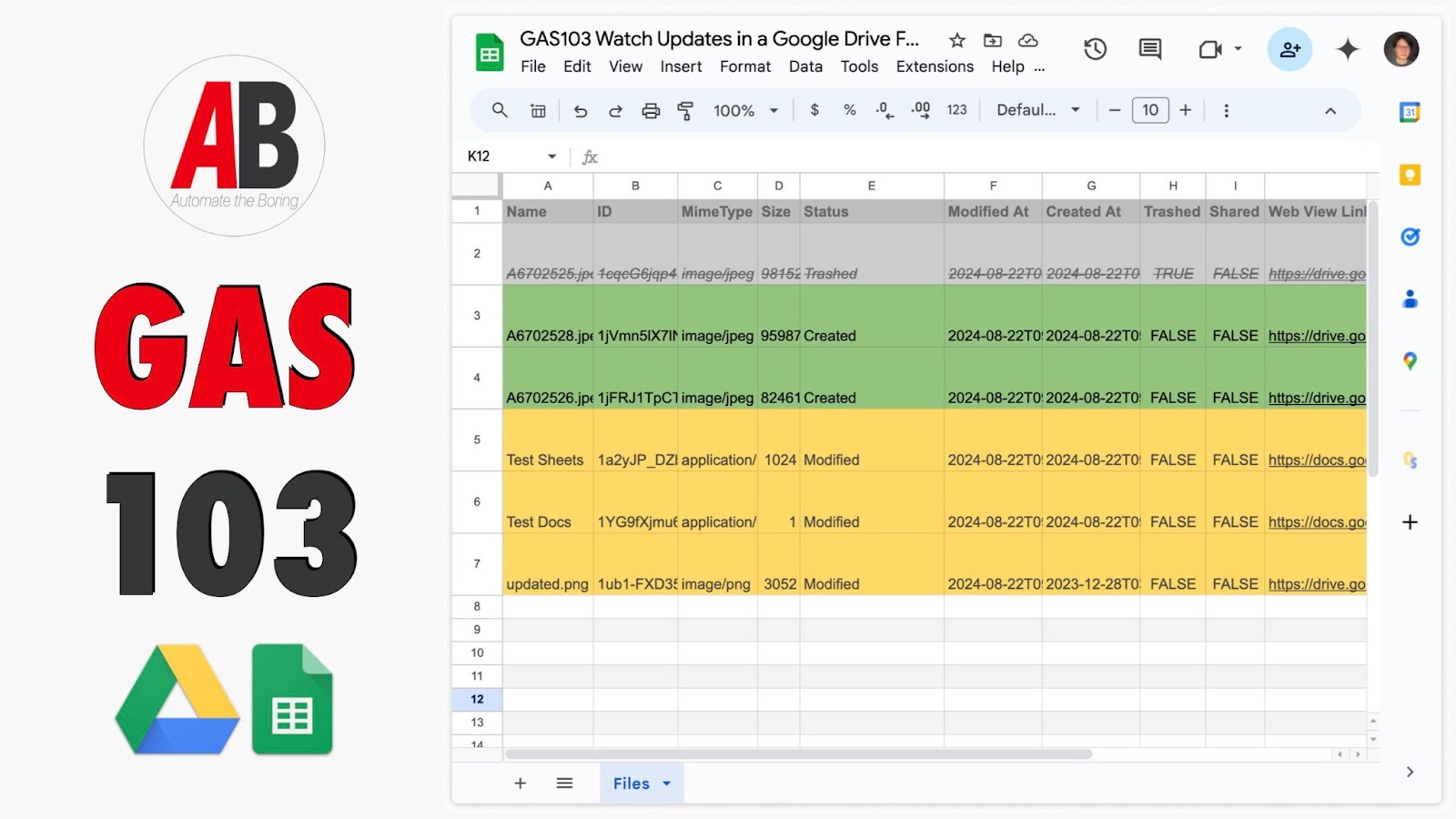Image resolution: width=1456 pixels, height=819 pixels.
Task: Click the vertical scrollbar thumb
Action: (x=1373, y=339)
